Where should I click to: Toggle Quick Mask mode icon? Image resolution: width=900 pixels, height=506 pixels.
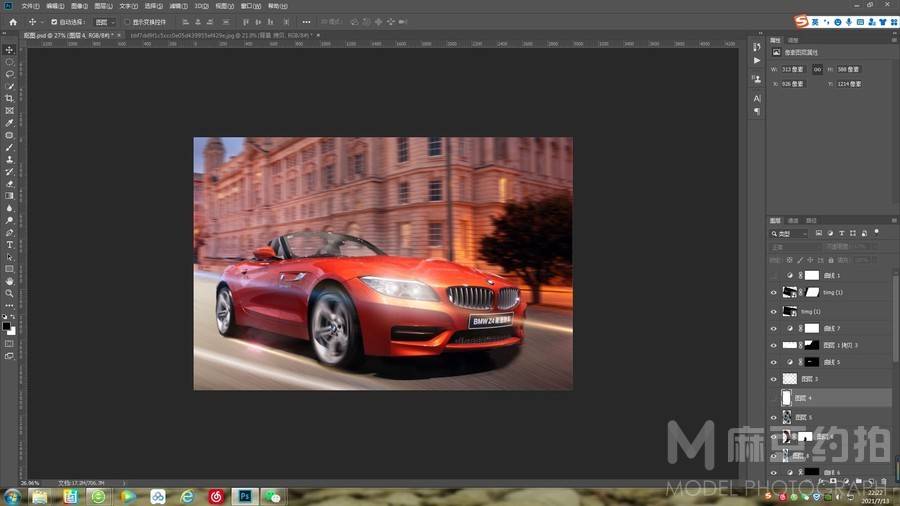click(9, 344)
